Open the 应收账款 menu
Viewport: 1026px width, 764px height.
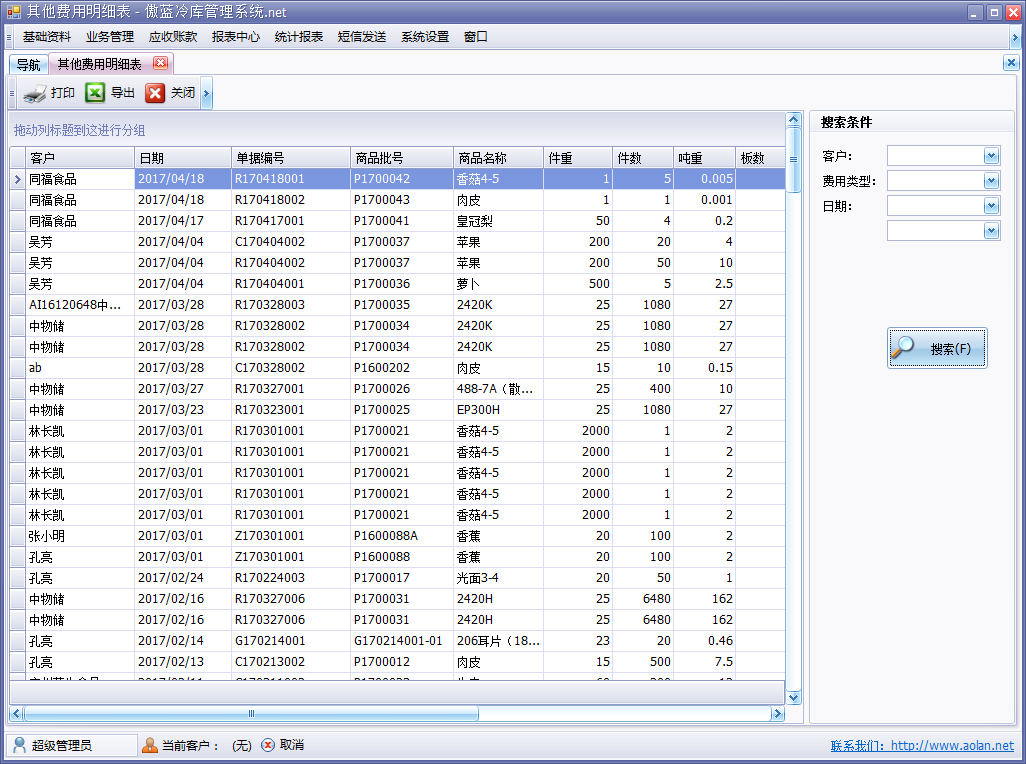click(x=173, y=37)
